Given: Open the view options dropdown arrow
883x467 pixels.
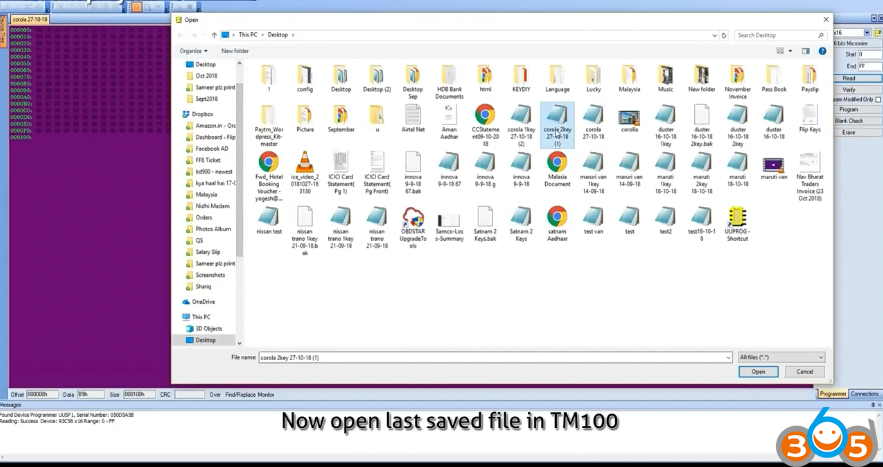Looking at the screenshot, I should click(790, 51).
